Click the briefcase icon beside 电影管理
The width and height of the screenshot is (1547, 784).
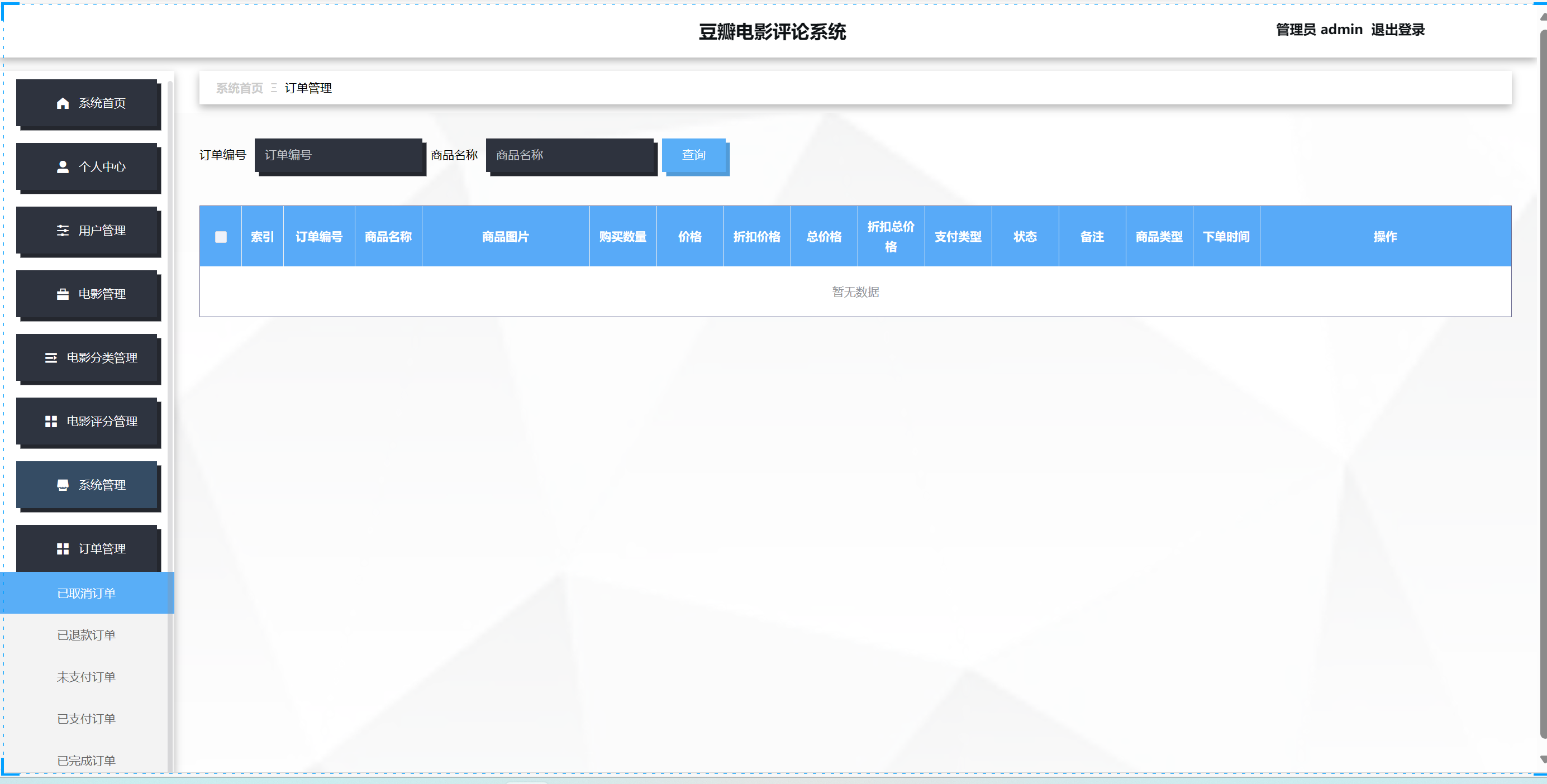[63, 294]
